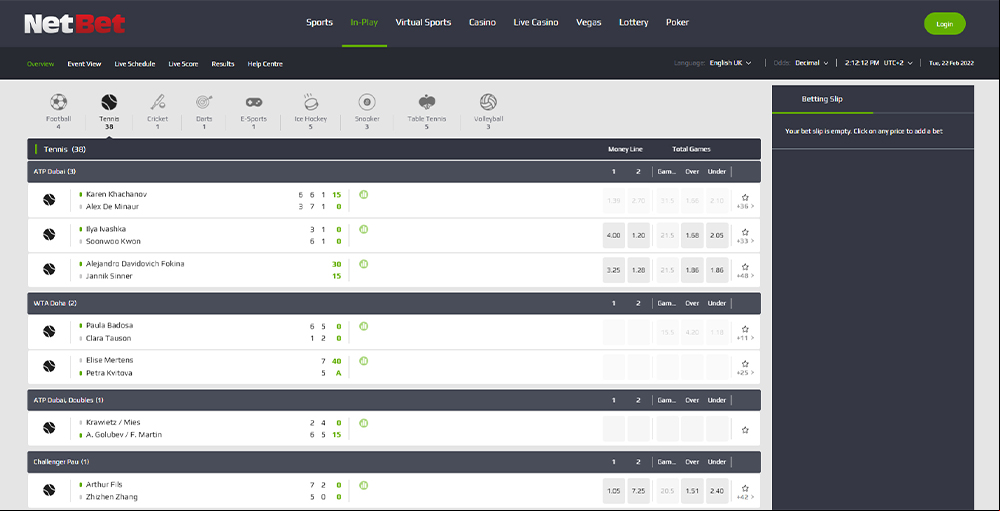
Task: Open the English UK language dropdown
Action: click(x=730, y=63)
